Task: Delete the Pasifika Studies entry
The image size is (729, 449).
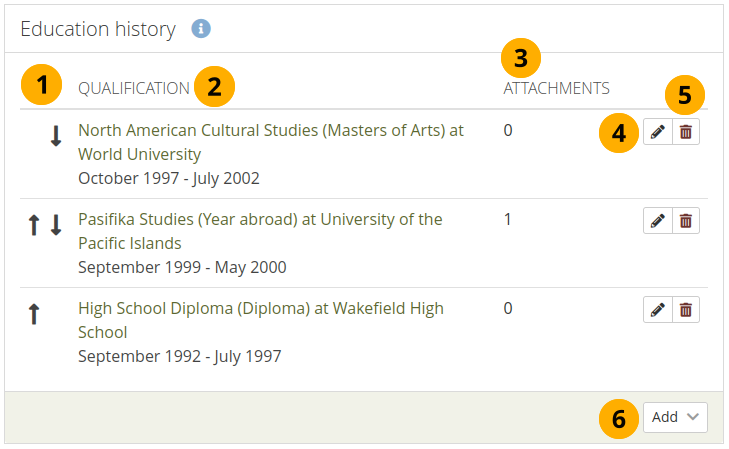Action: coord(686,221)
